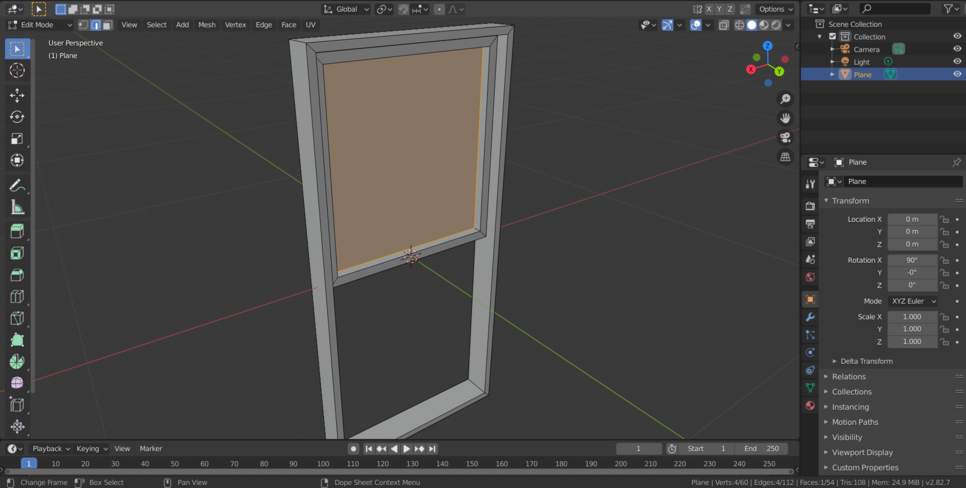Screen dimensions: 966x488
Task: Open the World properties tab
Action: point(810,277)
